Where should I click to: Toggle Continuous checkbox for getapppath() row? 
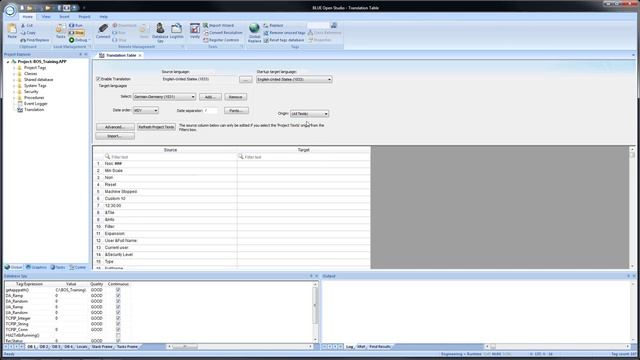point(118,290)
